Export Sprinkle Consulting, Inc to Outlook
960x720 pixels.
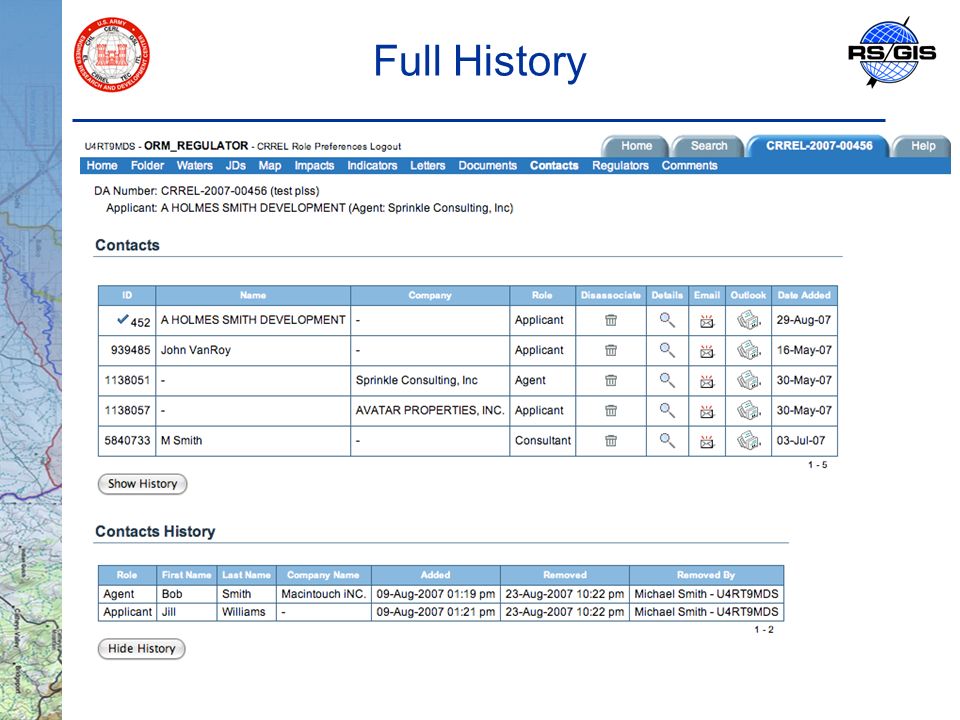(x=748, y=380)
